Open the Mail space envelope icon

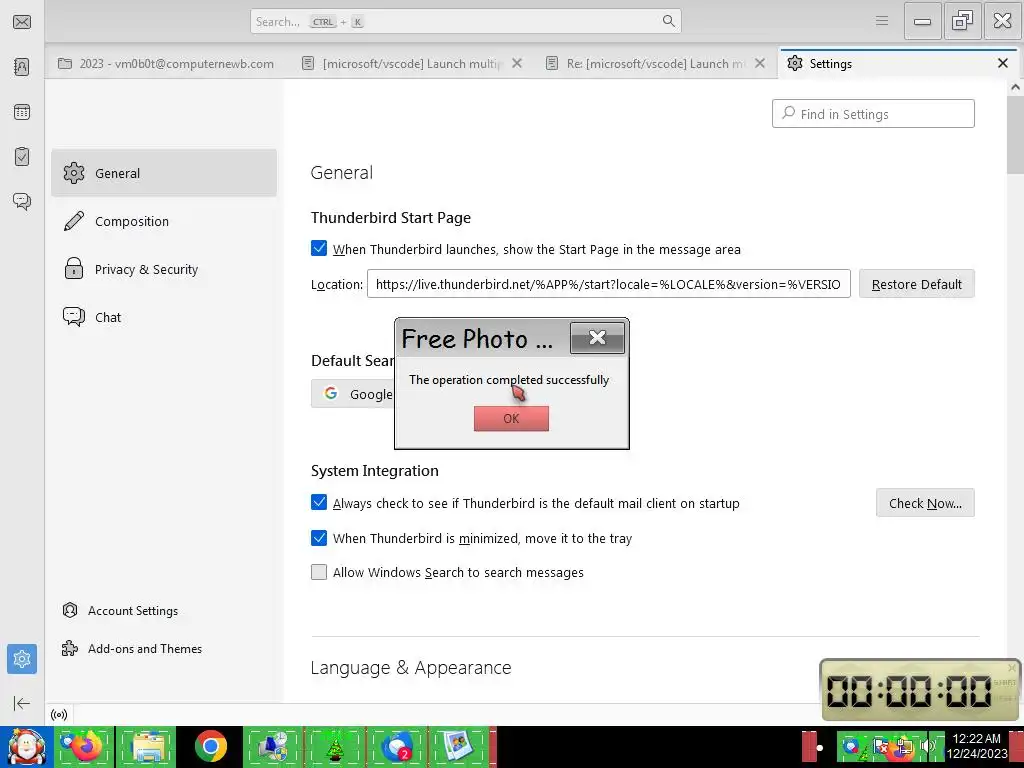pos(22,22)
